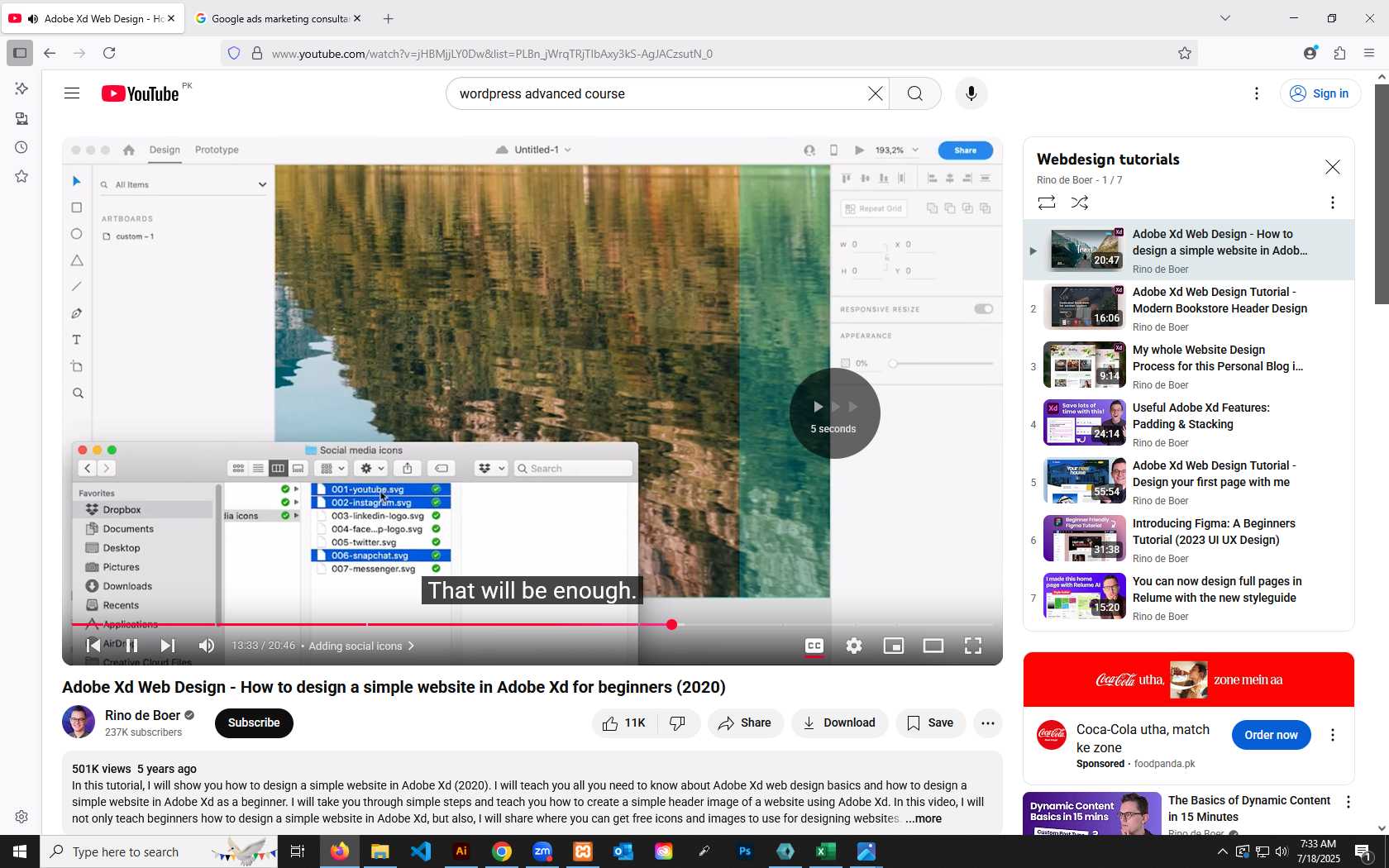Subscribe to Rino de Boer channel
This screenshot has width=1389, height=868.
click(x=254, y=723)
